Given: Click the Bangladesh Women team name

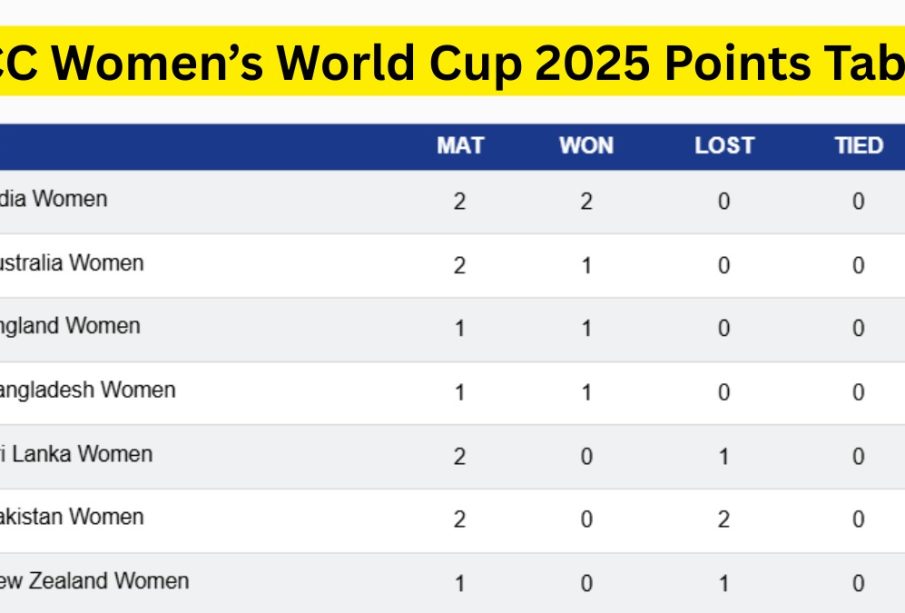Looking at the screenshot, I should (x=88, y=390).
